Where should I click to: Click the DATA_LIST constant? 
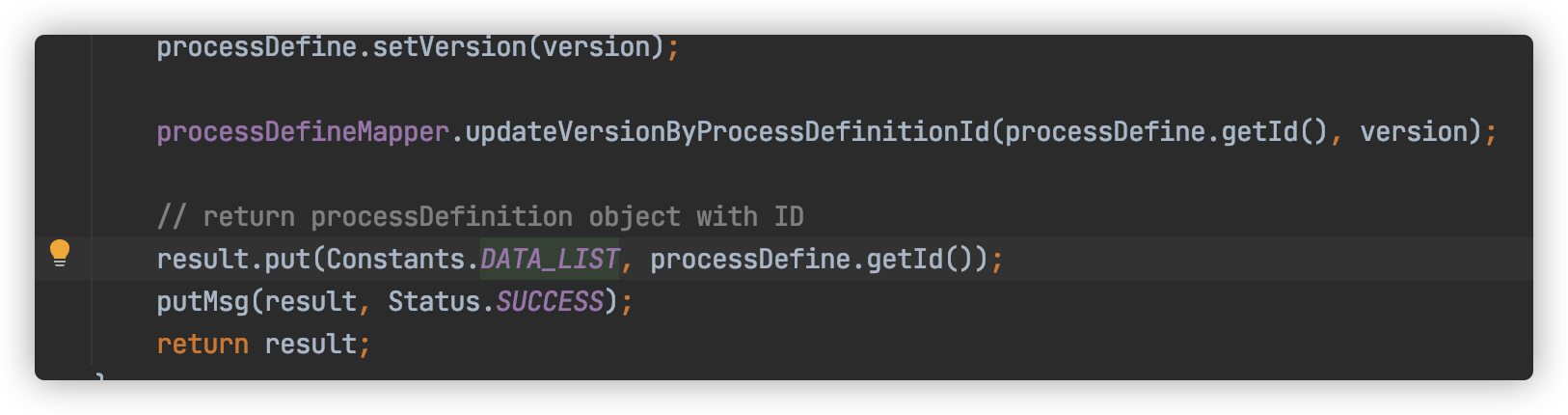550,259
